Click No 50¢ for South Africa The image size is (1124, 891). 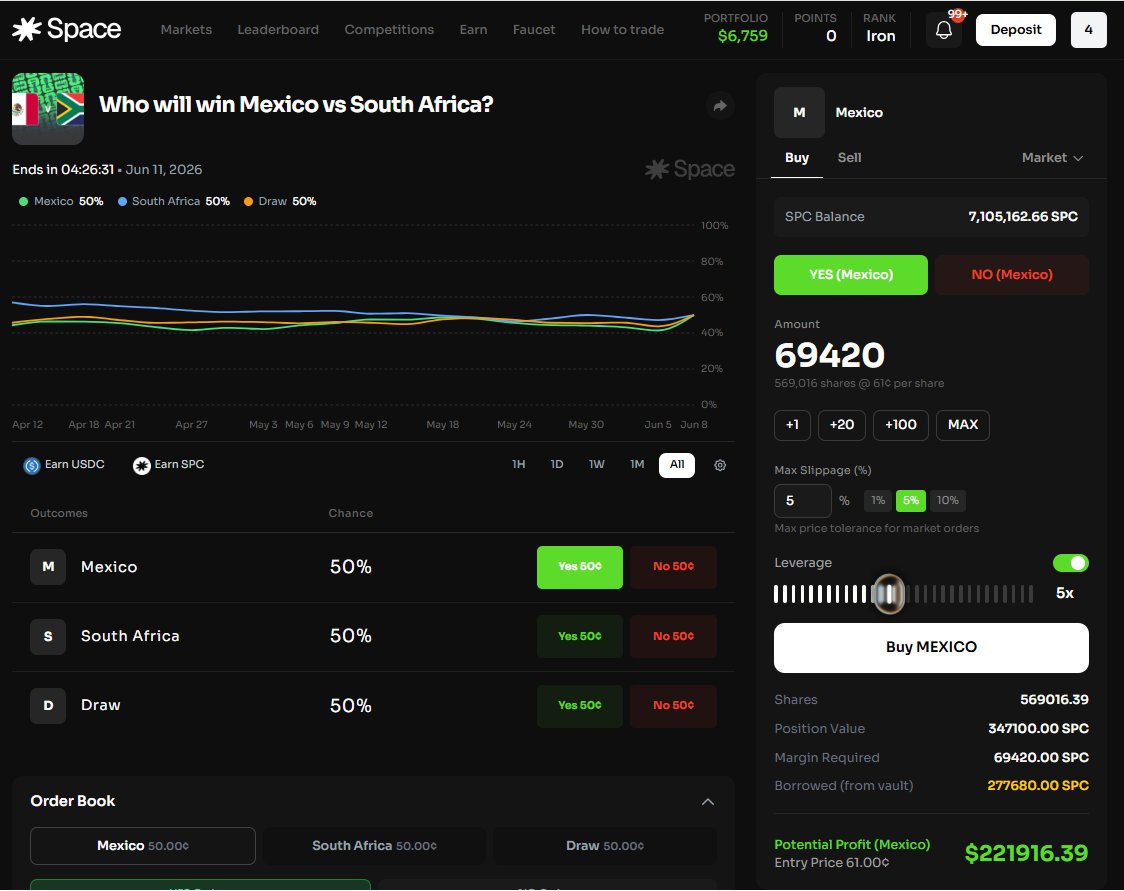tap(673, 637)
